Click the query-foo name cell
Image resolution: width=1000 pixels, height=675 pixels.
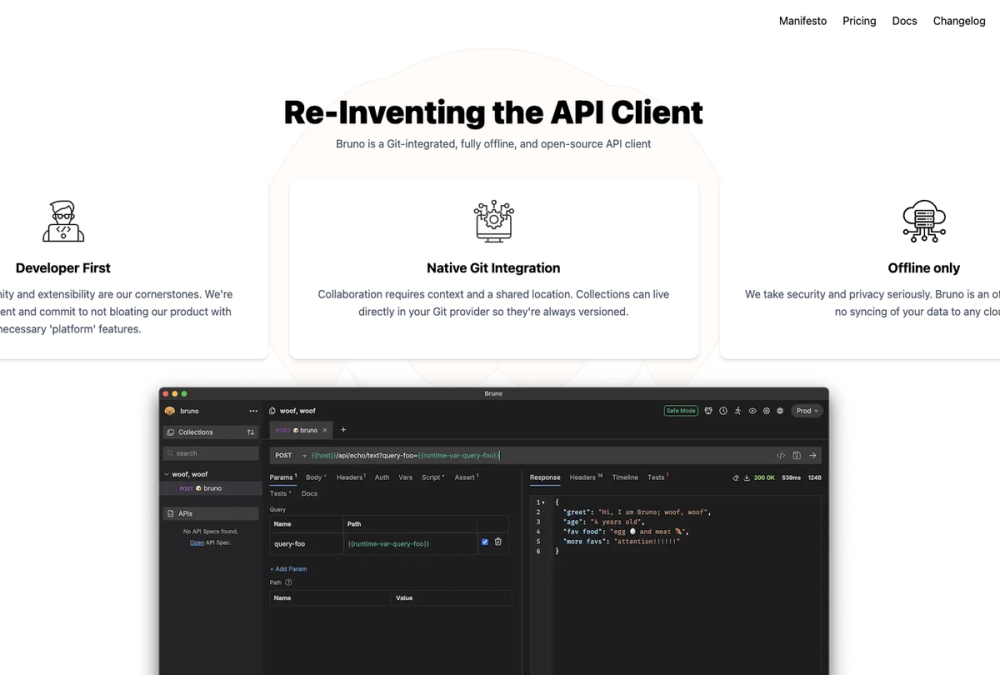coord(307,544)
